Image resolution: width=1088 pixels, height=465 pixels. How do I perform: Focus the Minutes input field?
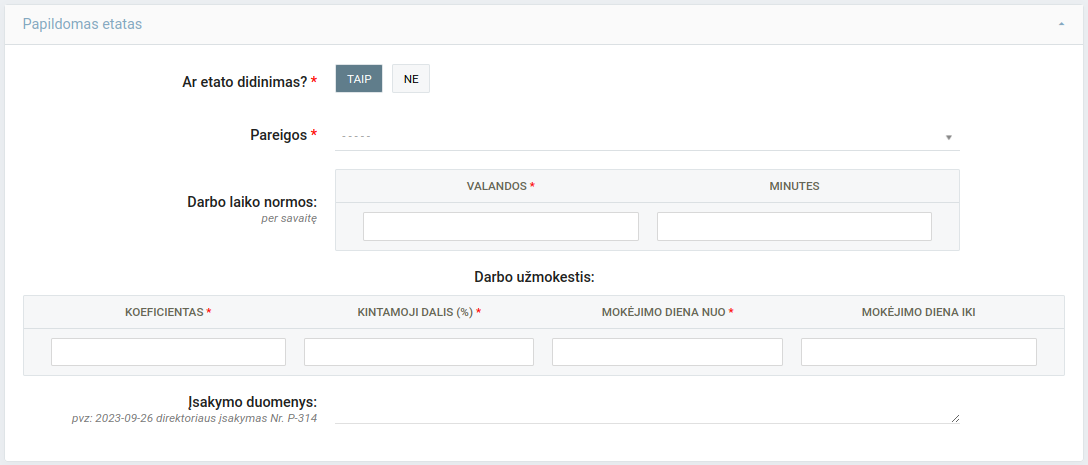(794, 227)
